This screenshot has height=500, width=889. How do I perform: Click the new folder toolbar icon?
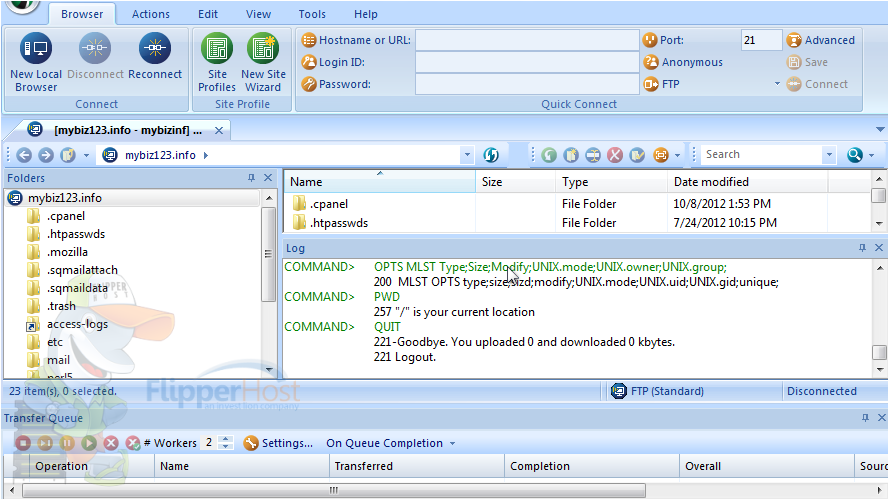click(x=571, y=155)
